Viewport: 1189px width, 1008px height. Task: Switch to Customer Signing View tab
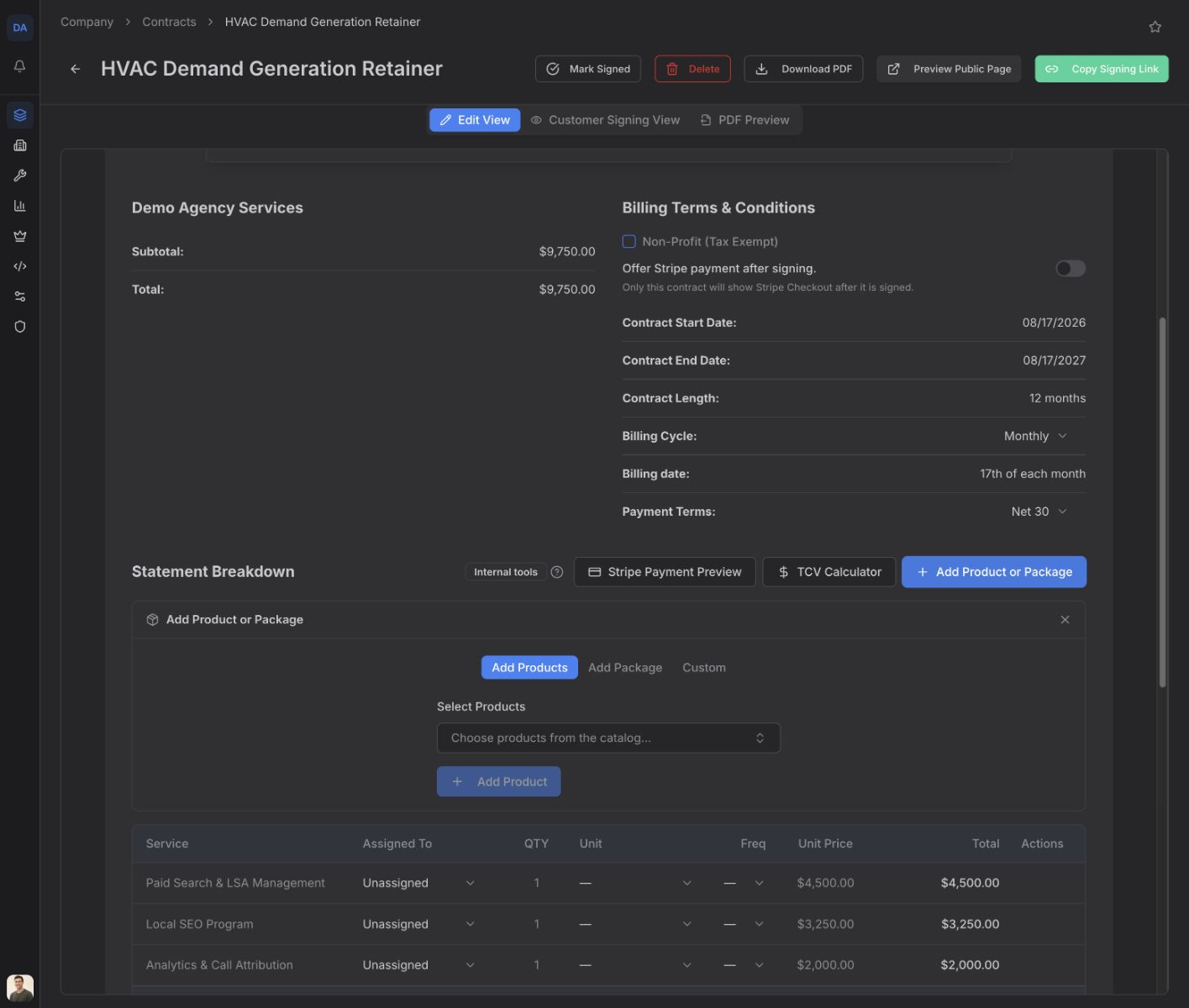pos(605,120)
